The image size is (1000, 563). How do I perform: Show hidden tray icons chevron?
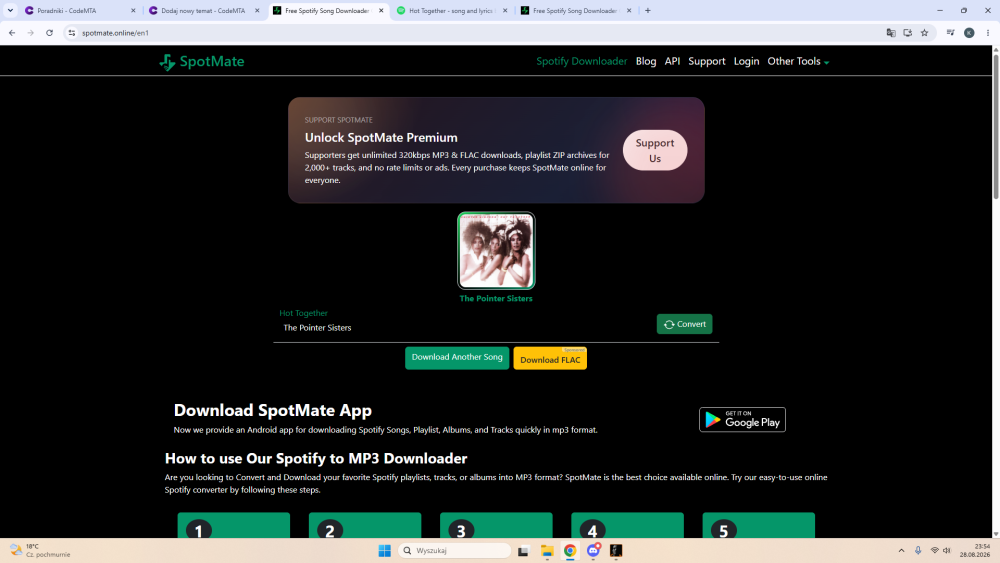coord(901,551)
